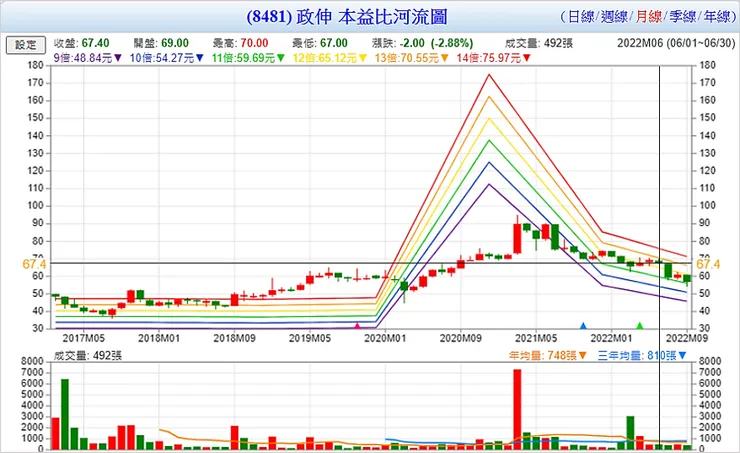Click the 漲跌 -2.00 (-2.88%) value
Viewport: 740px width, 453px height.
click(x=436, y=43)
